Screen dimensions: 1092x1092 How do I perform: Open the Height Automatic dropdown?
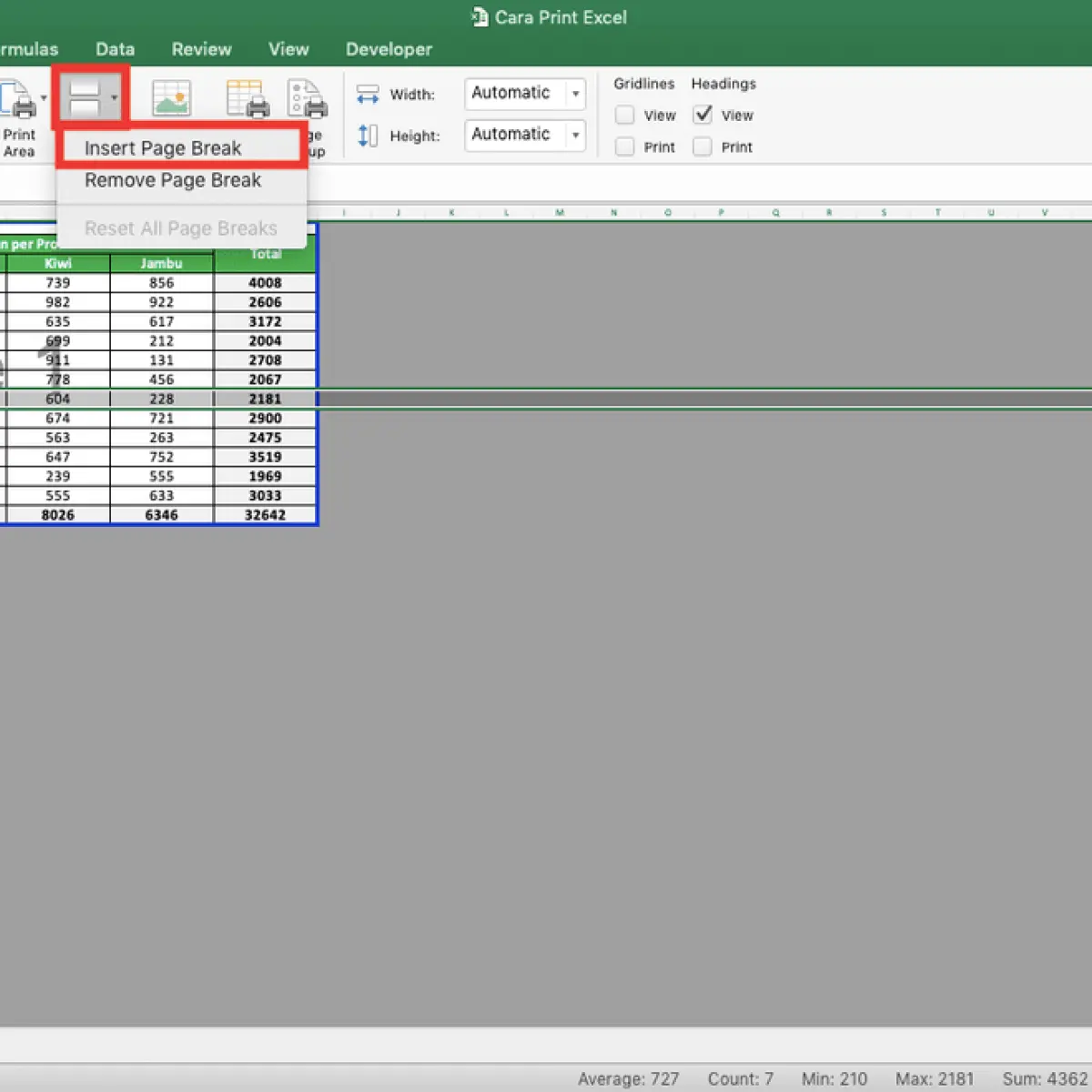coord(525,135)
